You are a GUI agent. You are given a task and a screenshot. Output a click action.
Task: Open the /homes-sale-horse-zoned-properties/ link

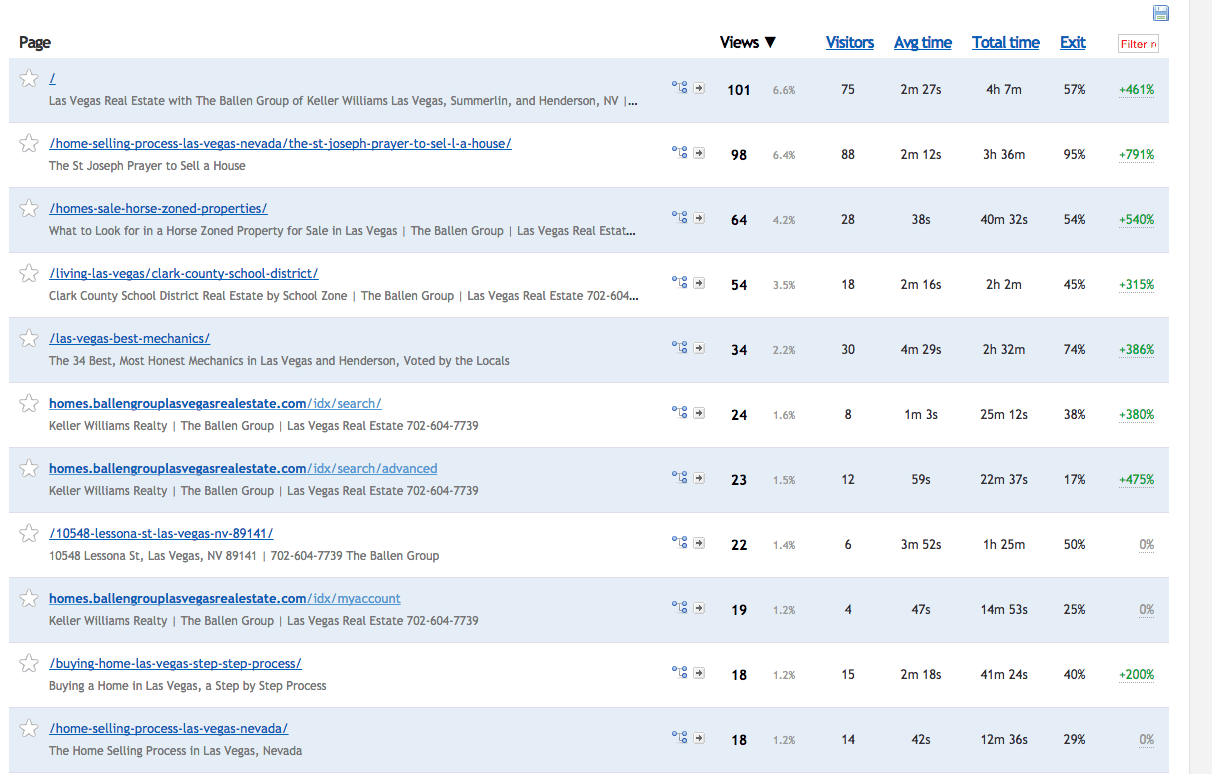click(x=158, y=208)
